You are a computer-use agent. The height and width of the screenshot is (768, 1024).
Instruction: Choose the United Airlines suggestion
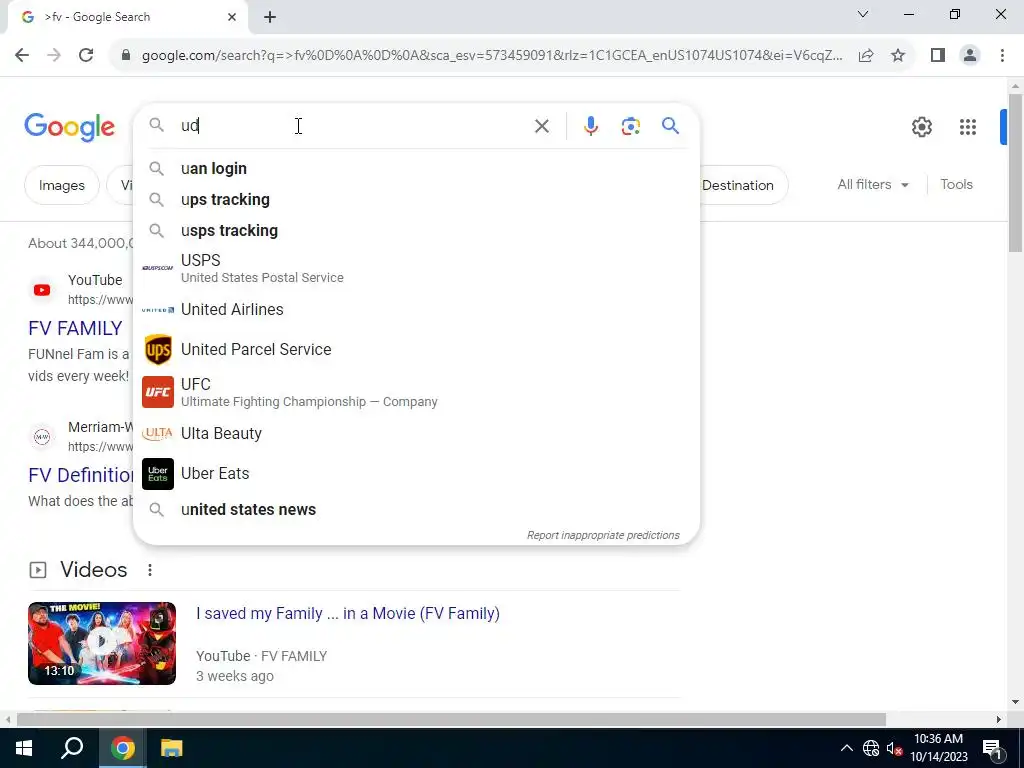[416, 310]
